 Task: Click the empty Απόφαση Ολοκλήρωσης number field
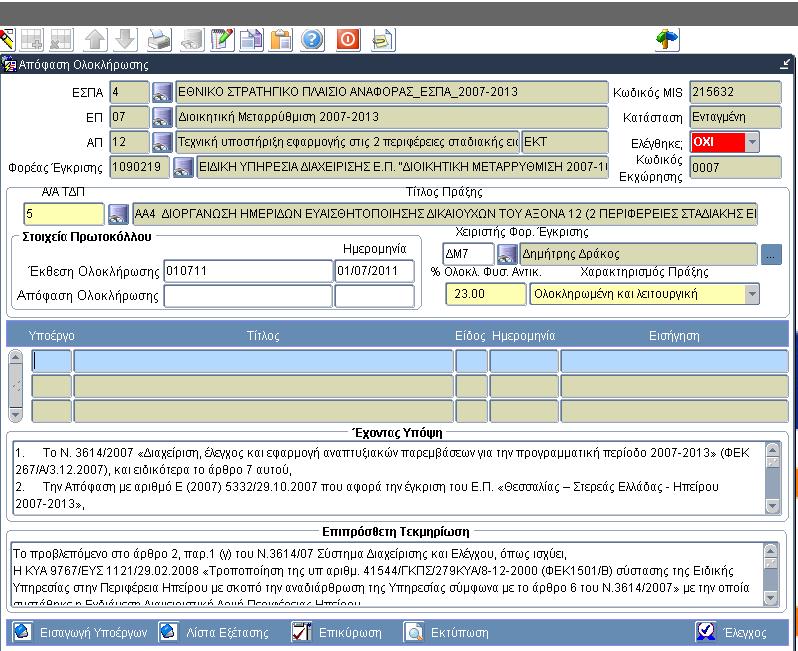click(x=248, y=296)
